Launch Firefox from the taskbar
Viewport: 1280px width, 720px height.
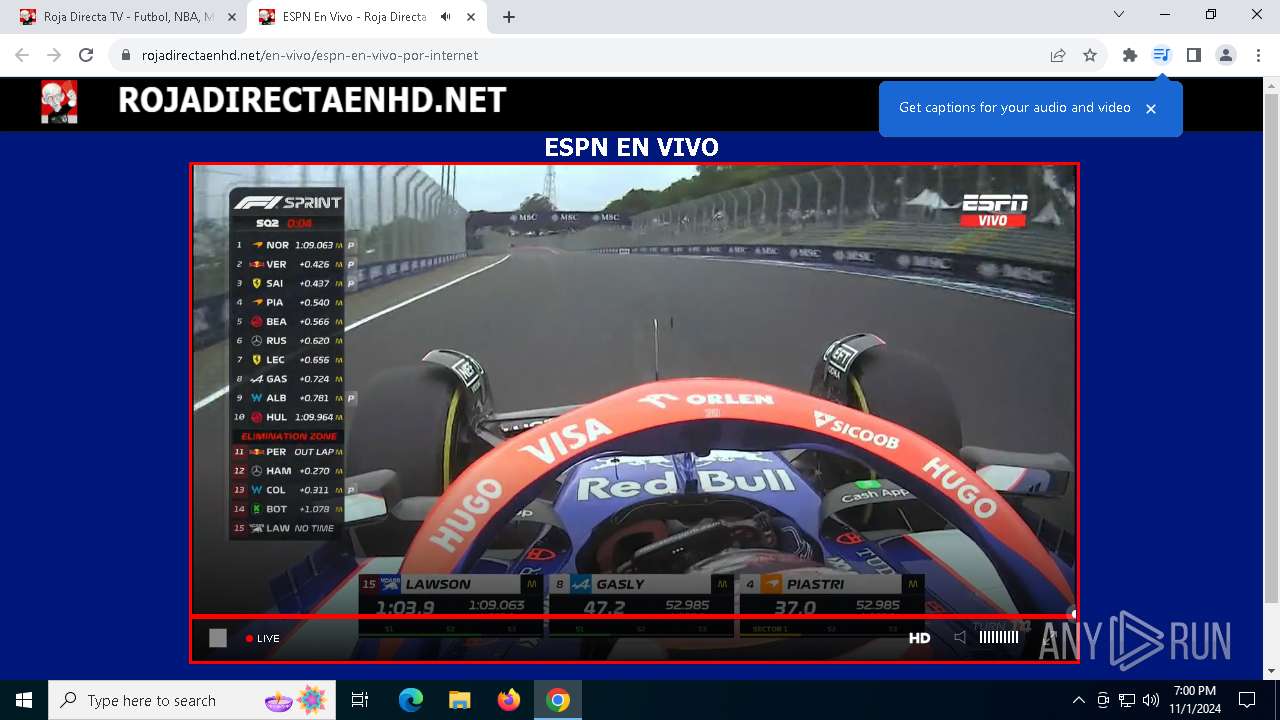(508, 700)
